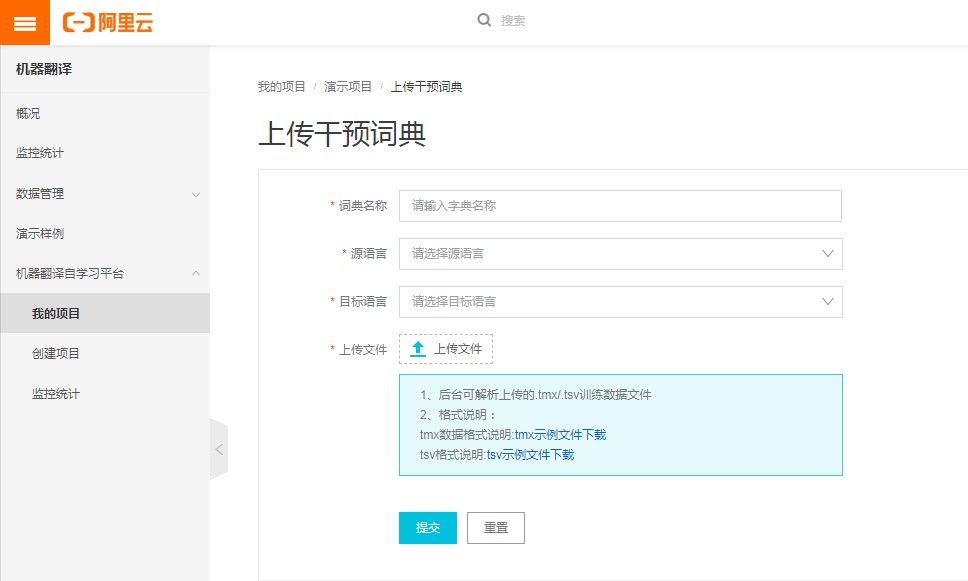Open 监控统计 under 机器翻译

coord(40,153)
